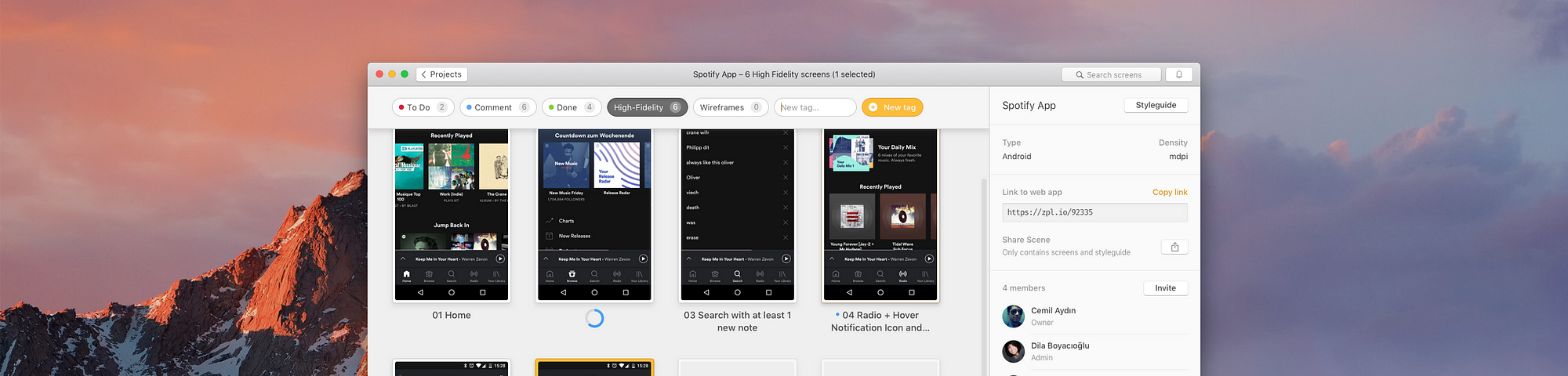Image resolution: width=1568 pixels, height=376 pixels.
Task: Click the 03 Search with at least 1 new note label
Action: click(737, 321)
